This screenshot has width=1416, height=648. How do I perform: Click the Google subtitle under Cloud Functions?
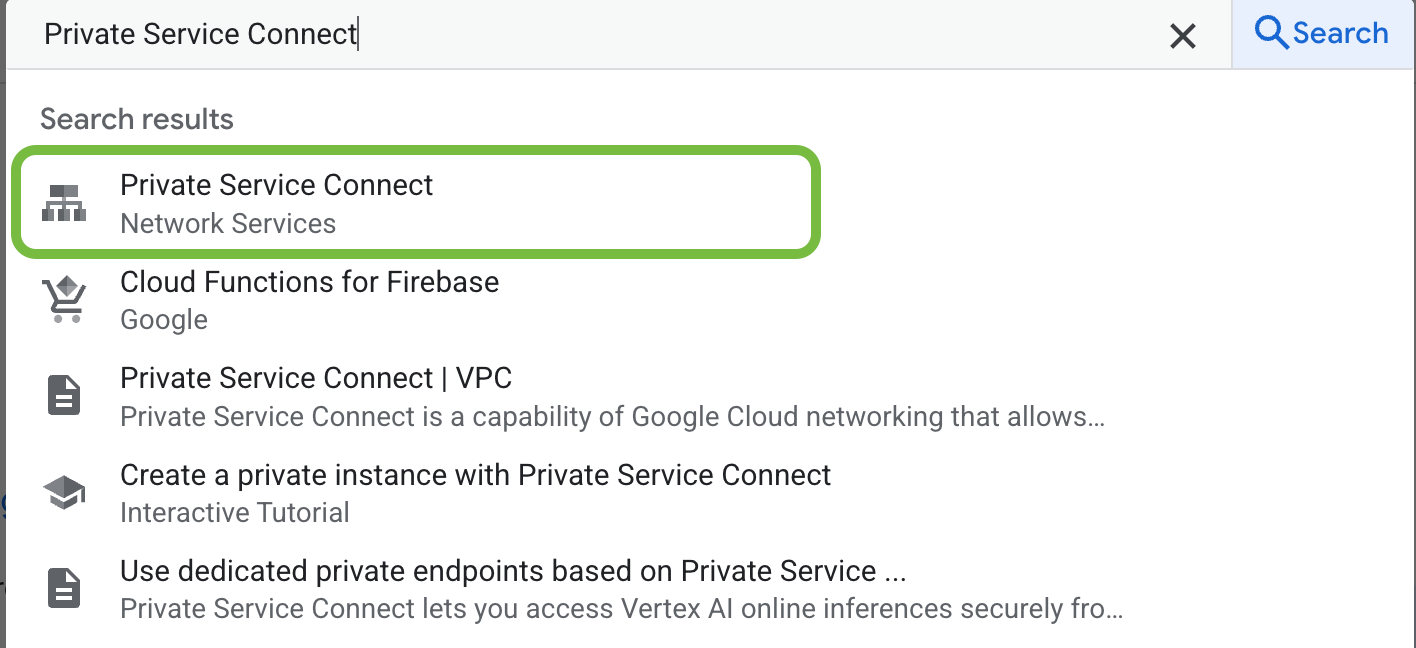click(x=163, y=320)
